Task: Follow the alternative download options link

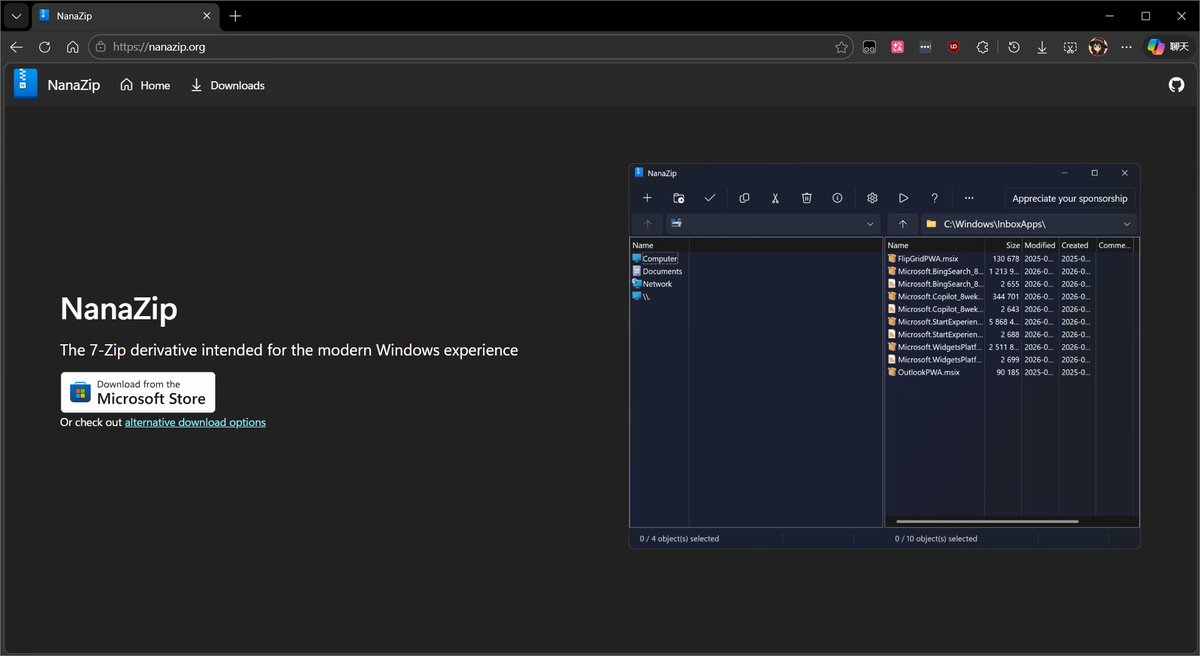Action: [195, 422]
